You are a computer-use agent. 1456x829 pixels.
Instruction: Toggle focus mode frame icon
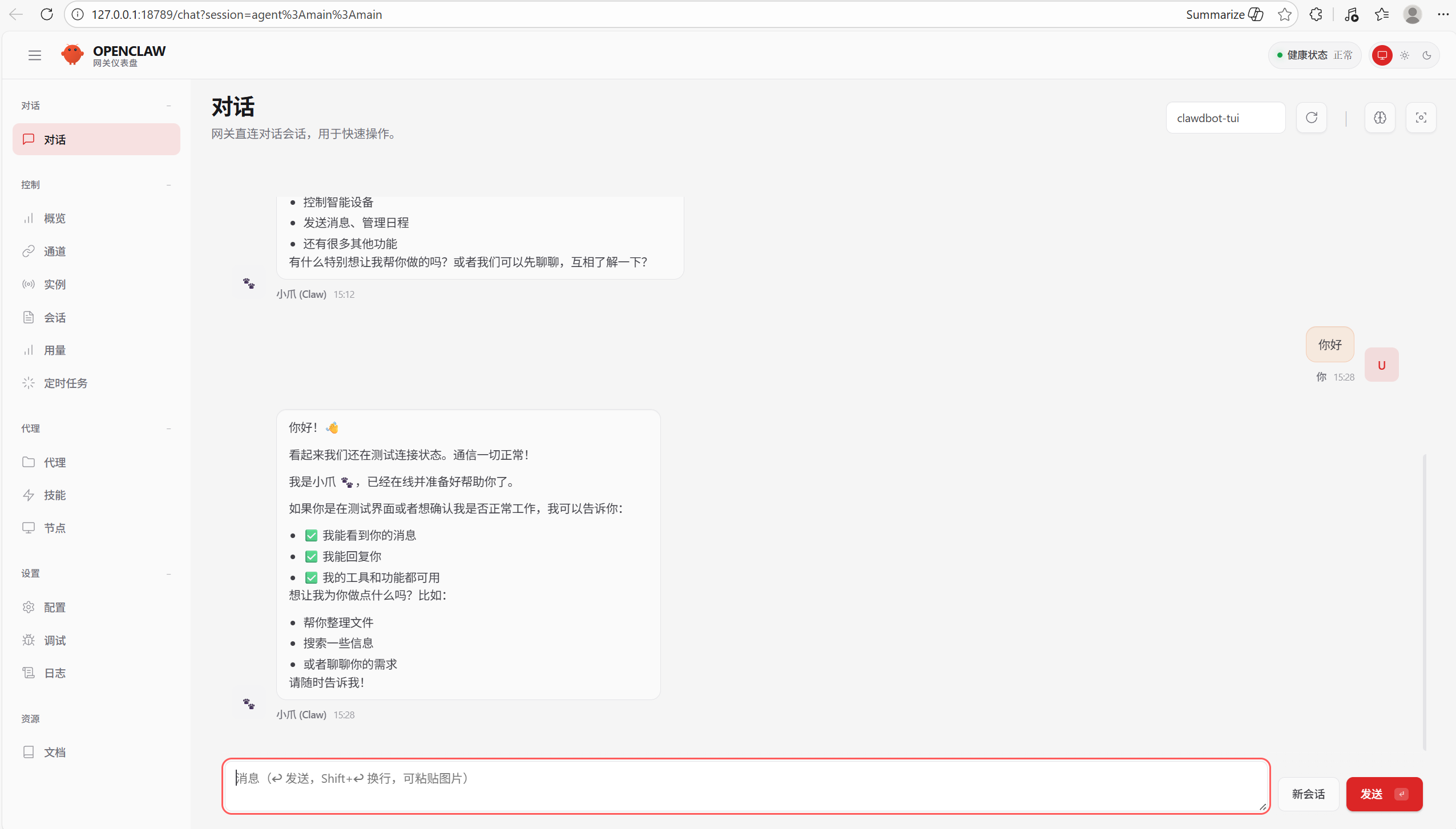1421,118
